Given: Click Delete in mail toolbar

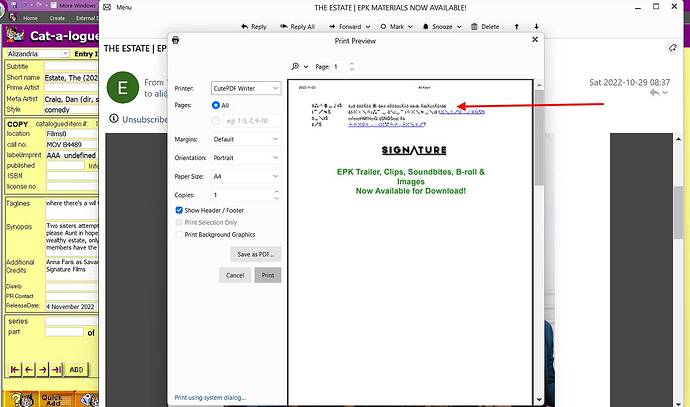Looking at the screenshot, I should (x=485, y=27).
